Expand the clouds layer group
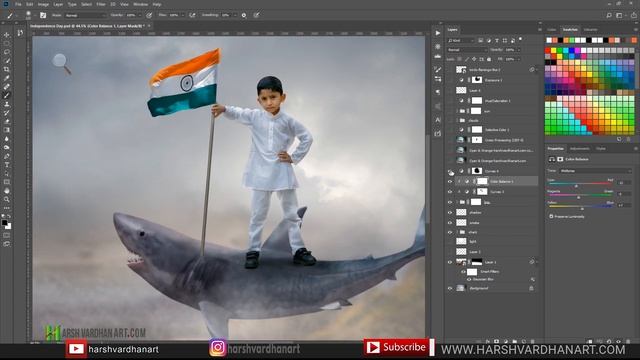The image size is (640, 360). (457, 121)
